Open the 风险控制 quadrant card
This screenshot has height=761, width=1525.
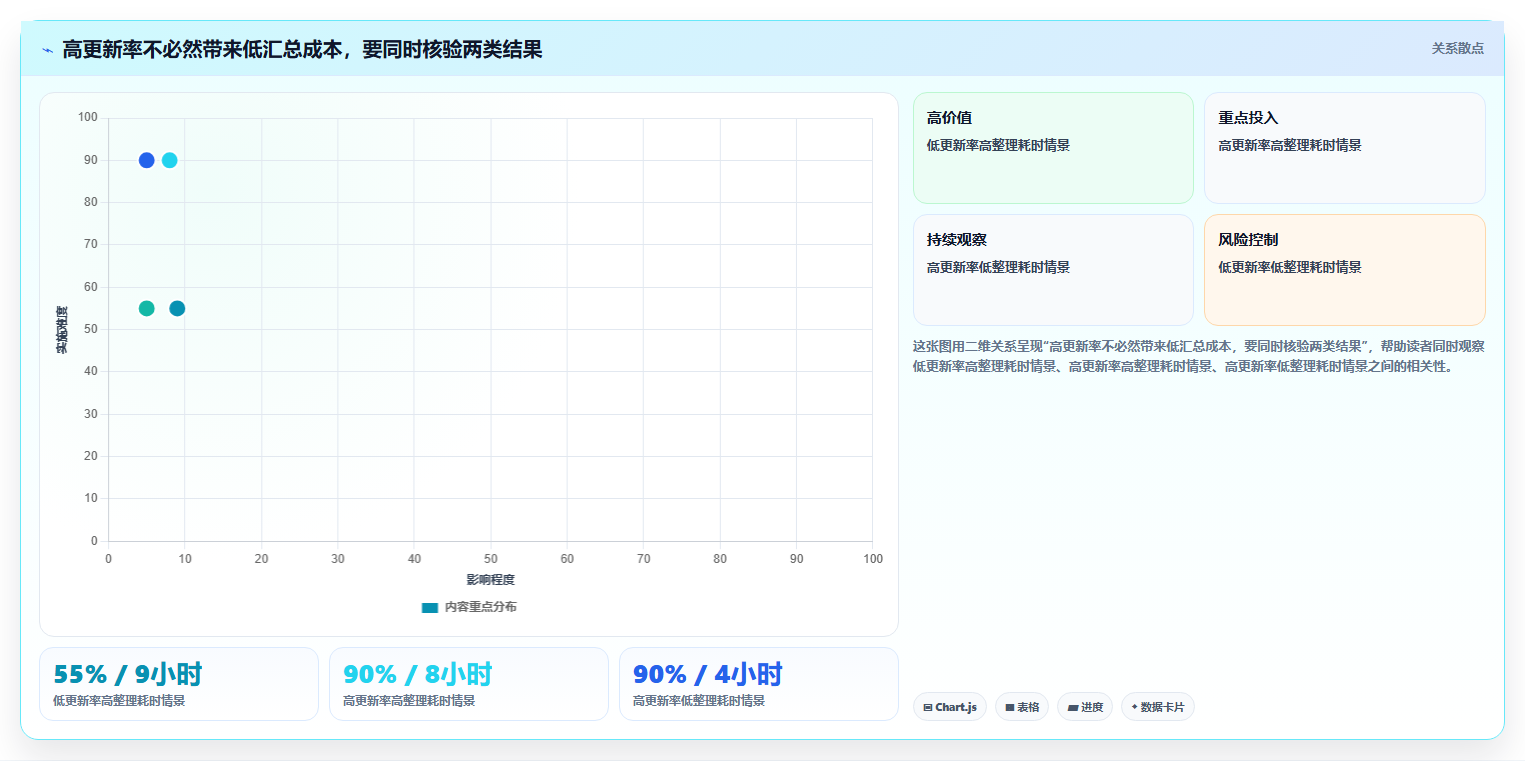1345,270
